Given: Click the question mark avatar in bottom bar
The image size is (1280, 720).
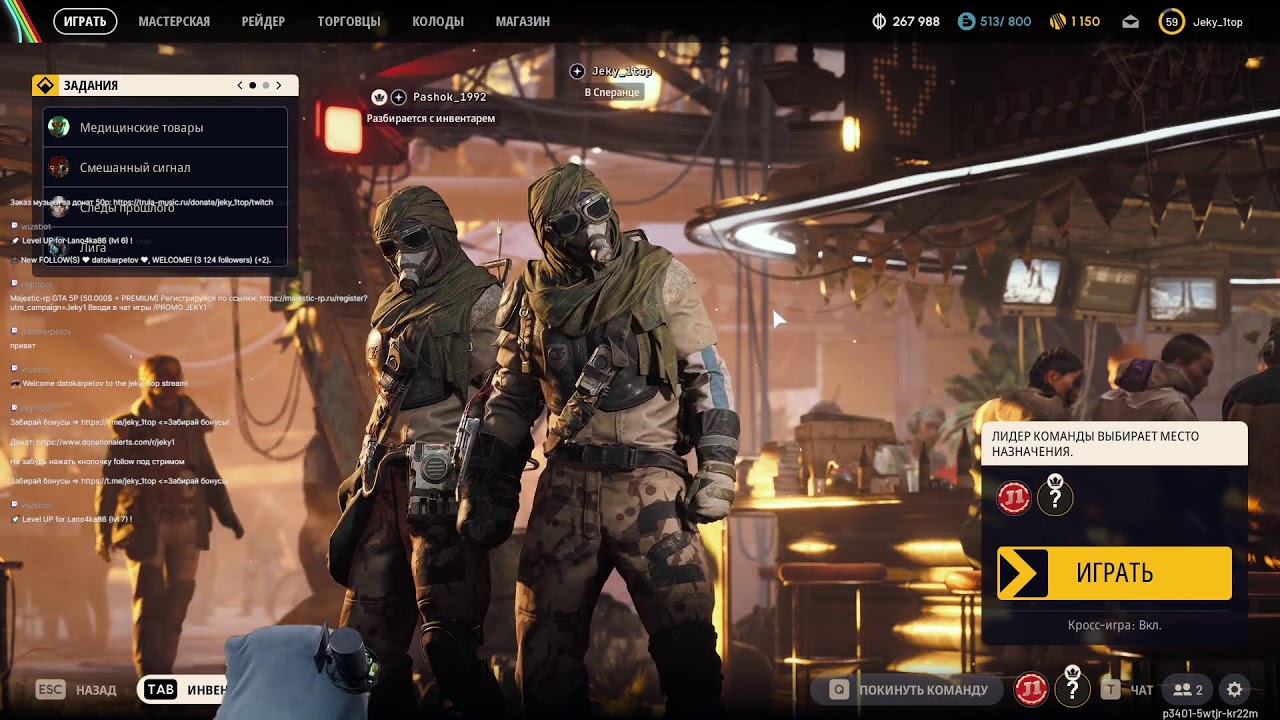Looking at the screenshot, I should [x=1072, y=689].
